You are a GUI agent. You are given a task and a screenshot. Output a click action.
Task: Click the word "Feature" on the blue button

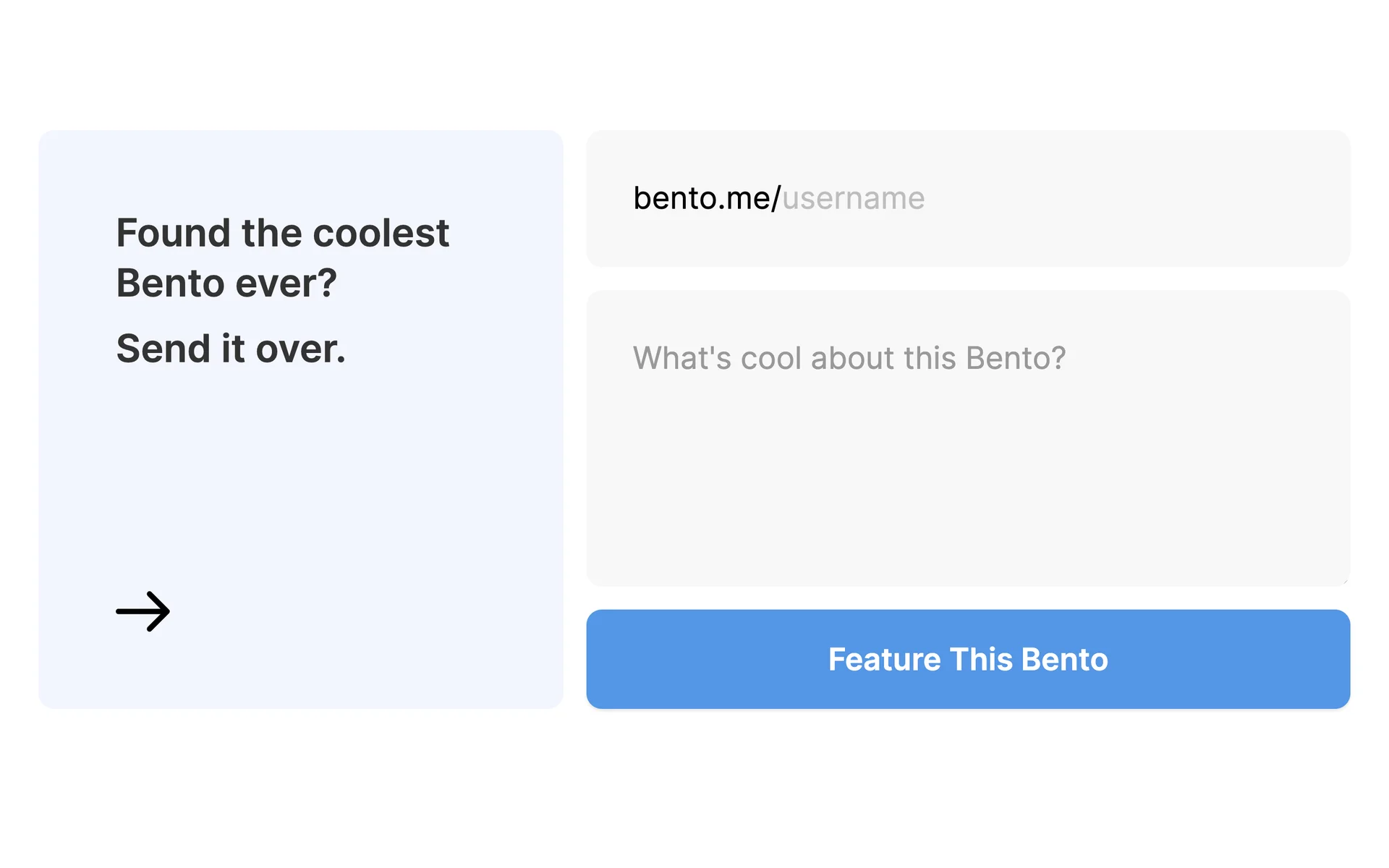[883, 660]
